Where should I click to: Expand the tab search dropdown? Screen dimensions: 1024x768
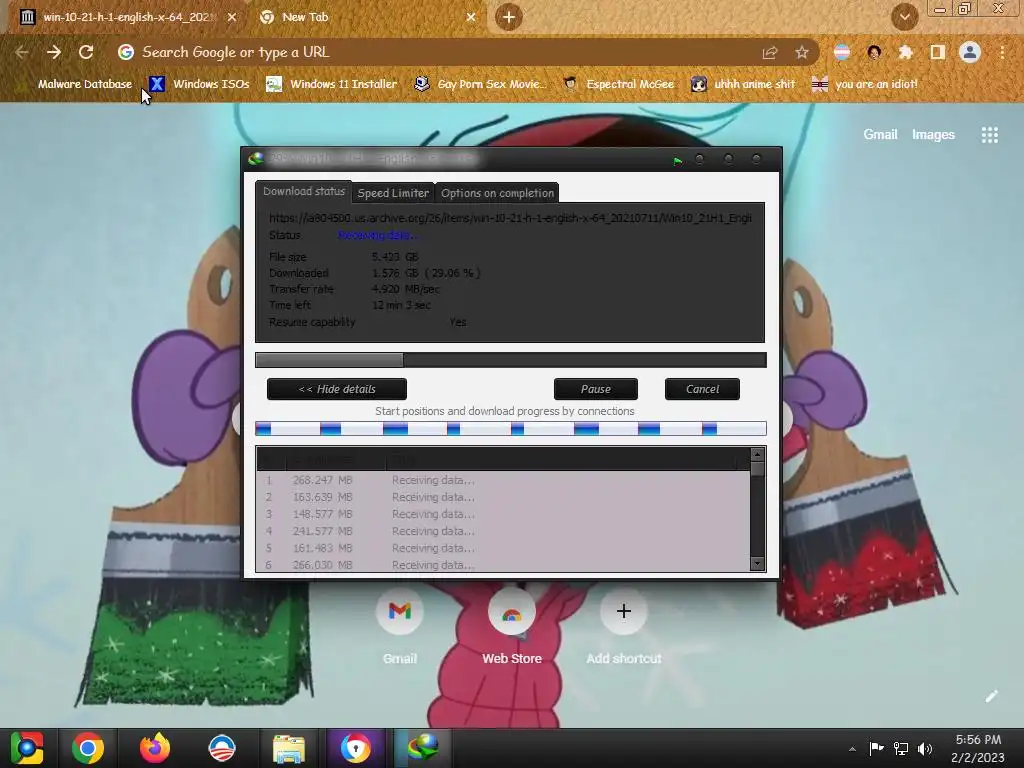click(904, 17)
